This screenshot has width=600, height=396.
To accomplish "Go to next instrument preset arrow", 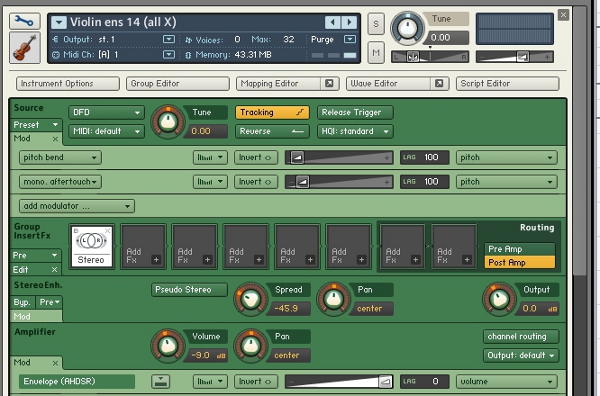I will click(x=349, y=22).
